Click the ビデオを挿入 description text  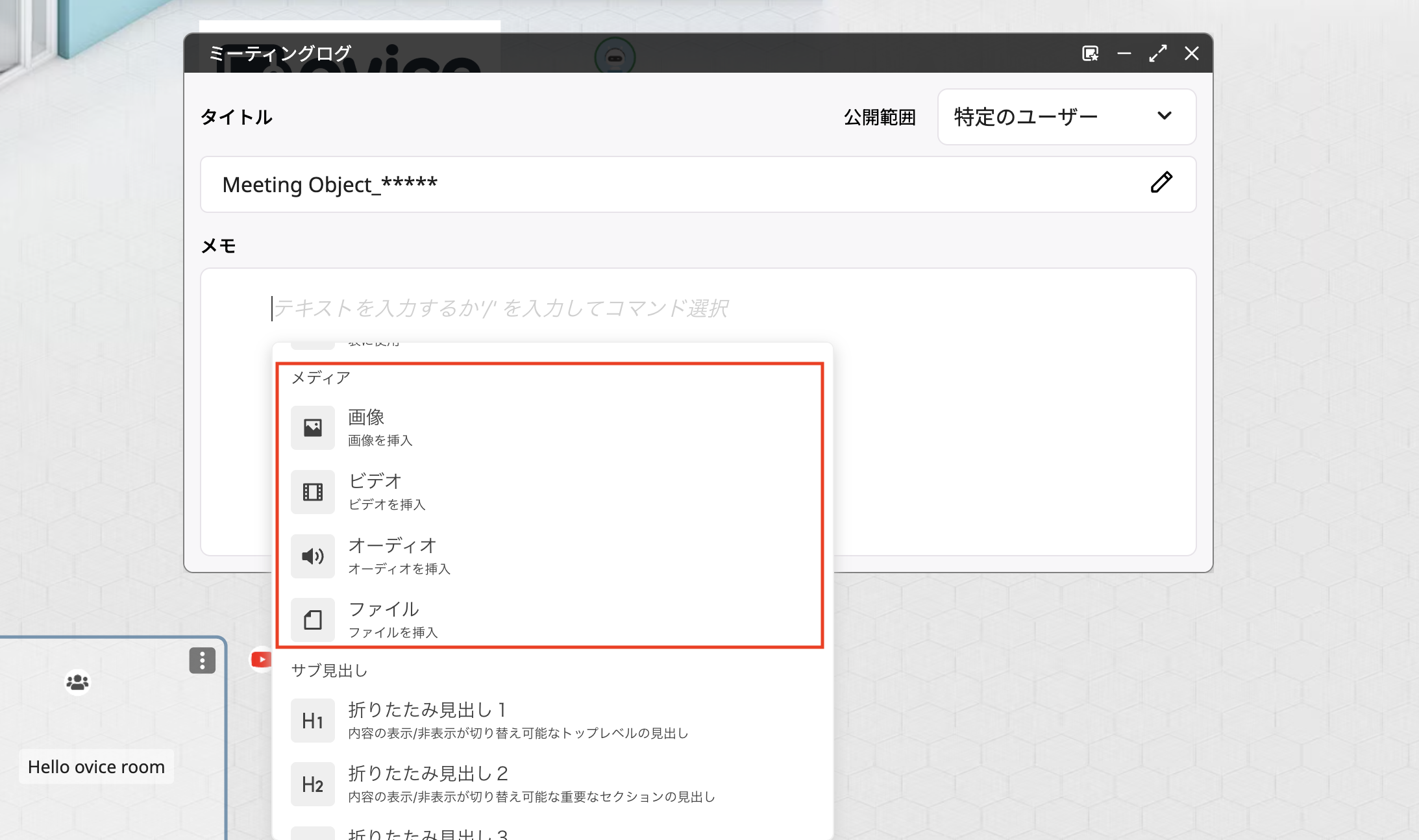coord(387,504)
